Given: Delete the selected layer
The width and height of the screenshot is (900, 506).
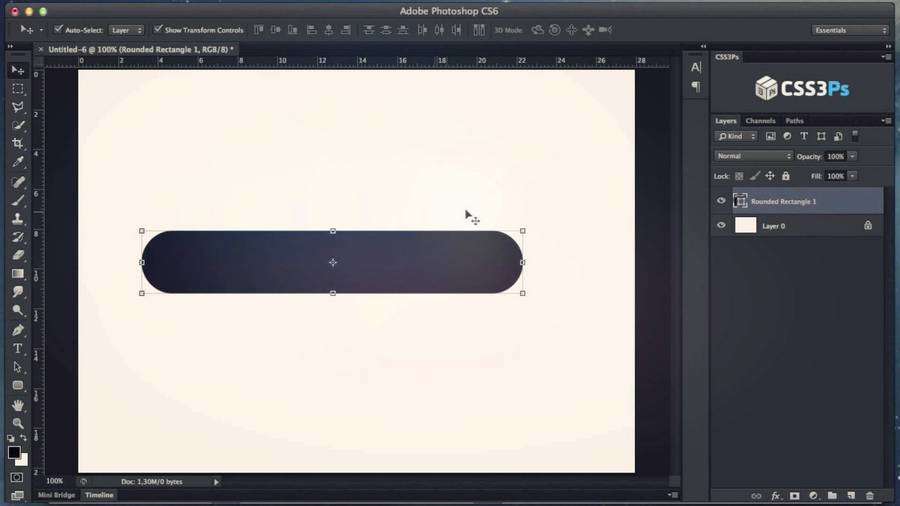Looking at the screenshot, I should pos(870,496).
